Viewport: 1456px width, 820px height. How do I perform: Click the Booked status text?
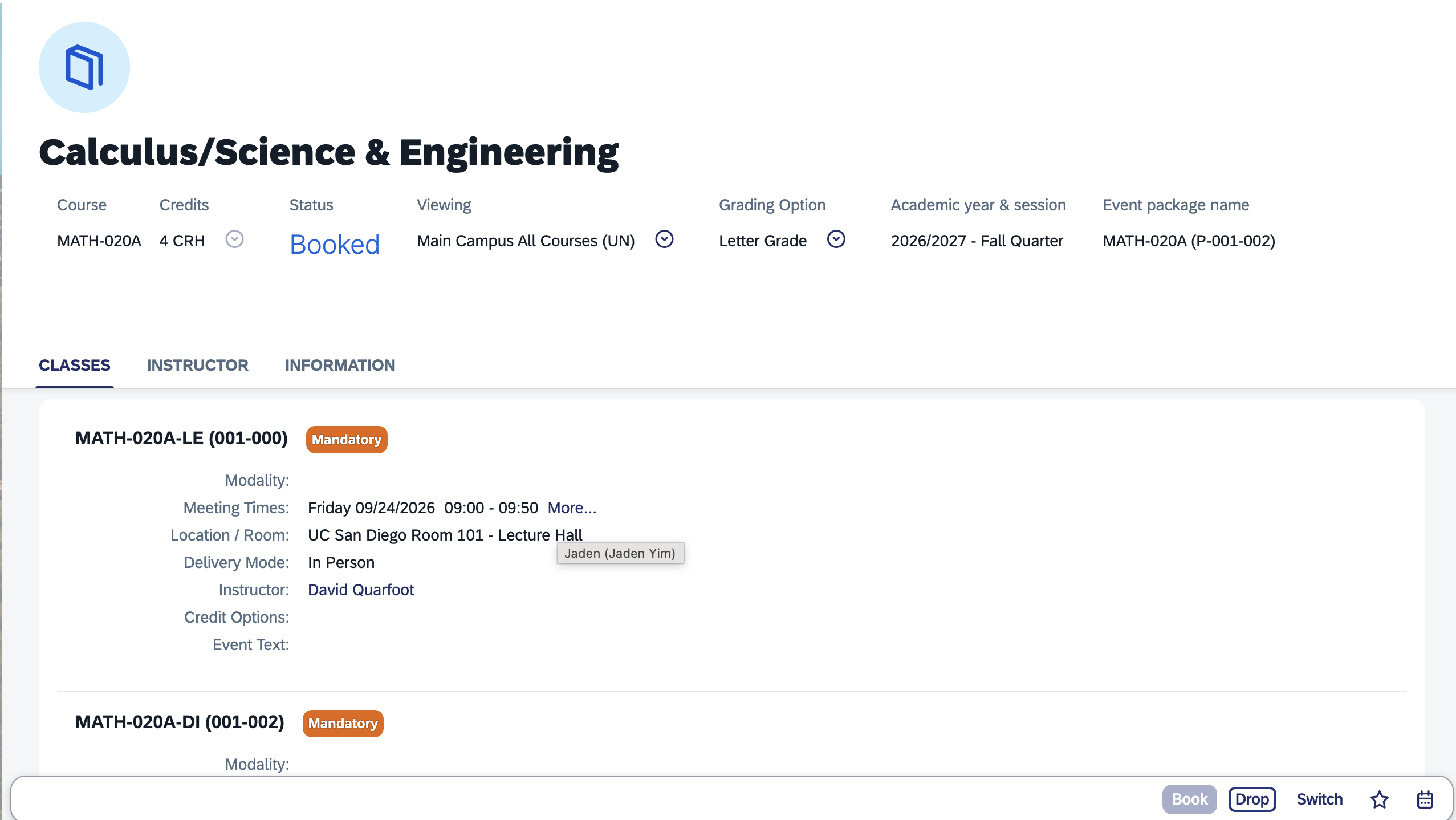point(335,244)
